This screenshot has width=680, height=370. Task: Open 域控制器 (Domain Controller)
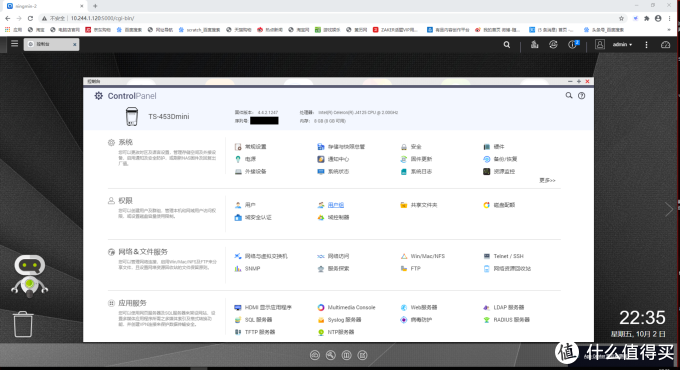333,217
